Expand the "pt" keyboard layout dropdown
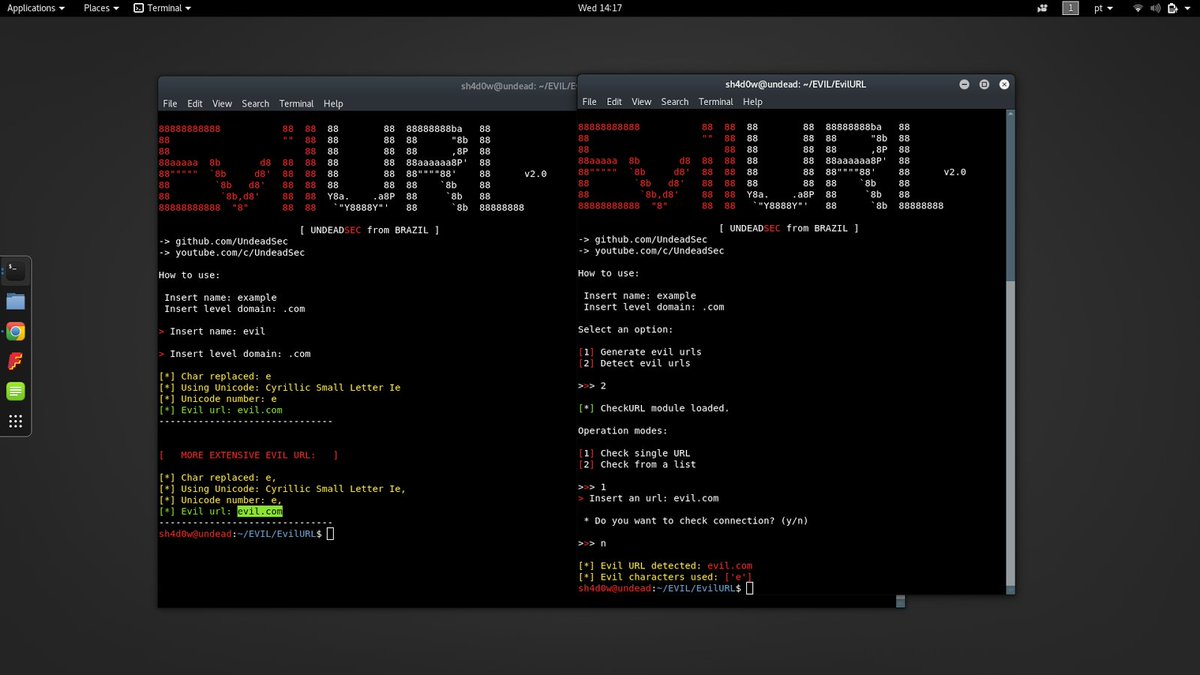Image resolution: width=1200 pixels, height=675 pixels. [x=1104, y=8]
